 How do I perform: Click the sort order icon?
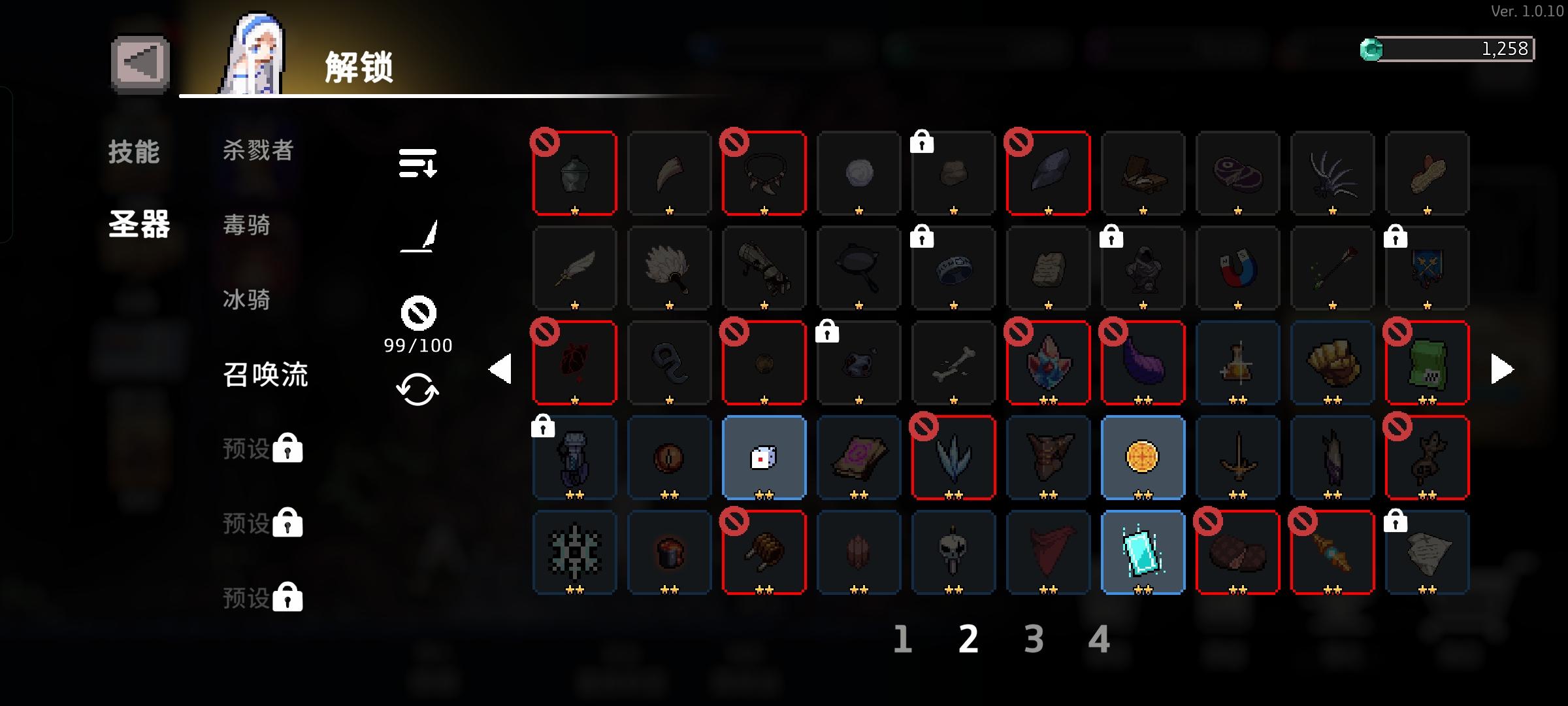click(x=417, y=163)
